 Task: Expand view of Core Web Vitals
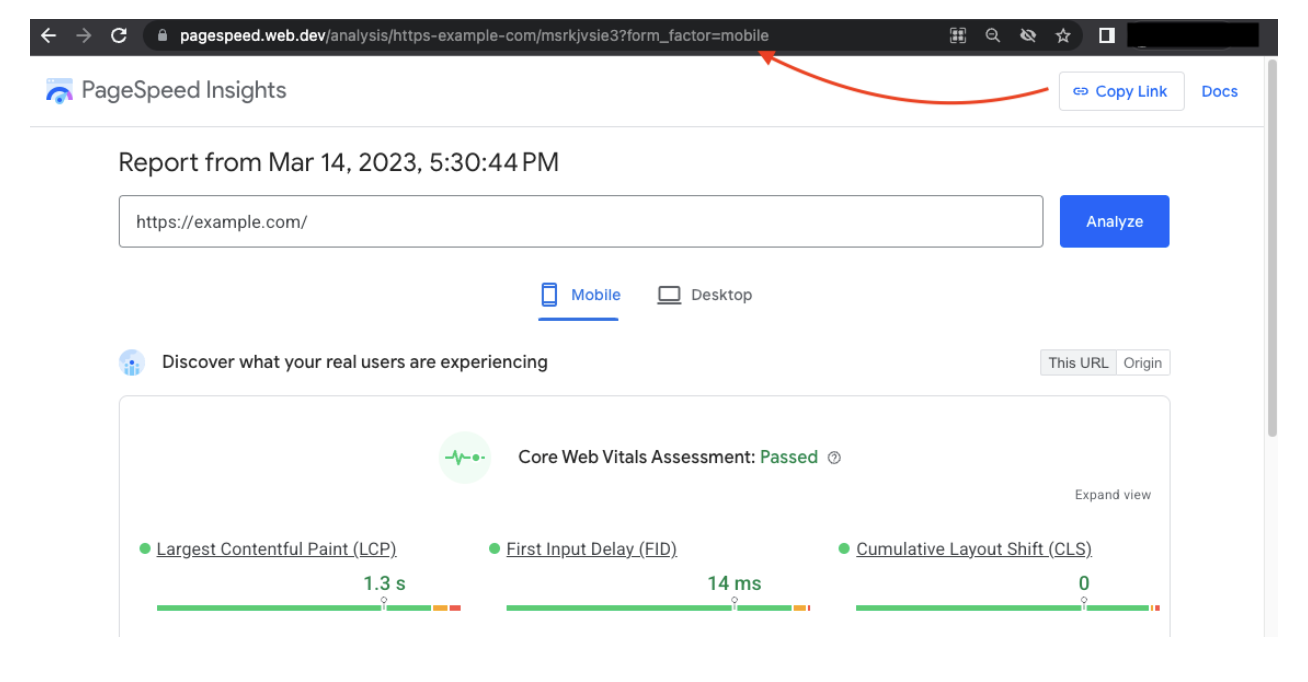pyautogui.click(x=1112, y=495)
